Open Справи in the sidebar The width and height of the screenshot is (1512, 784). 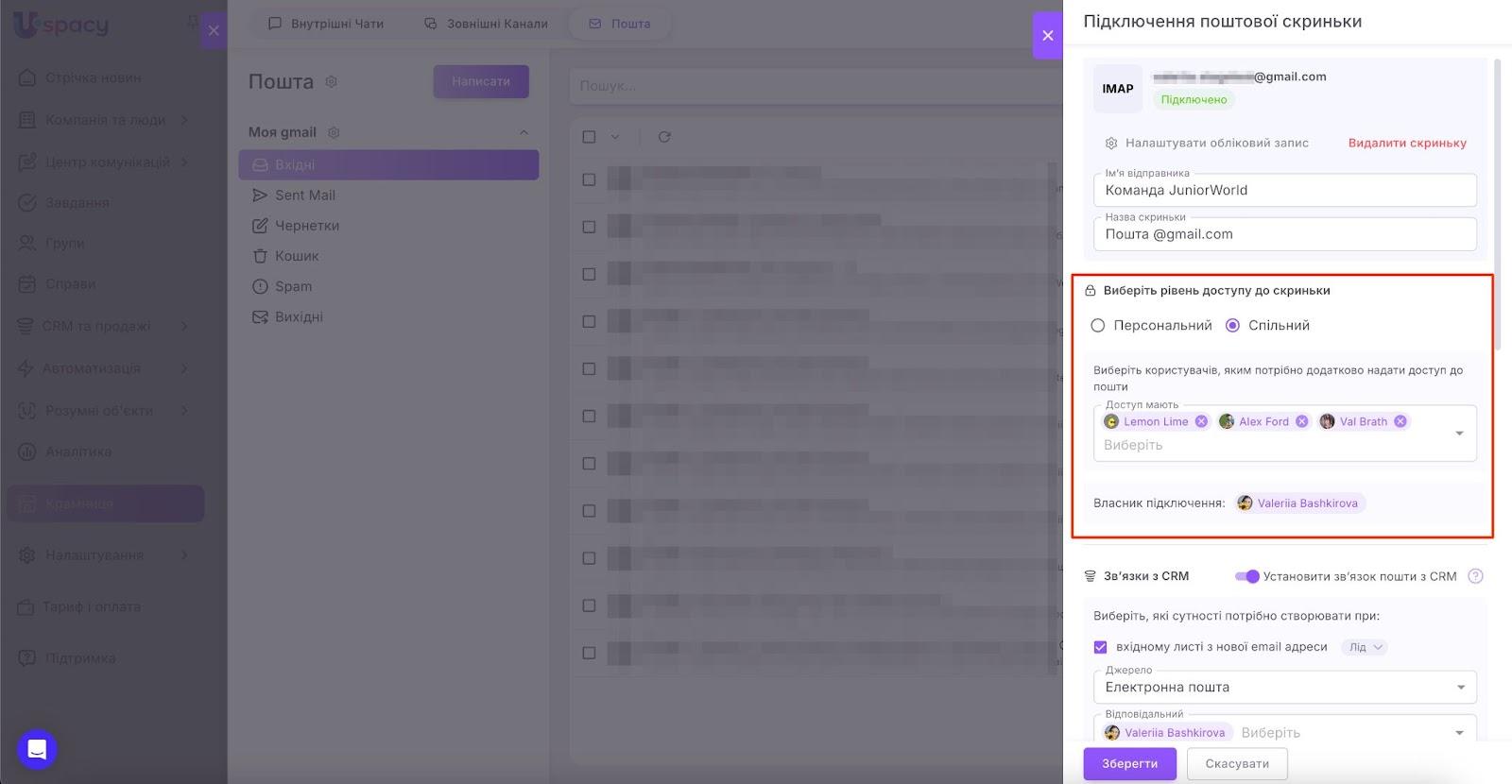pyautogui.click(x=70, y=283)
